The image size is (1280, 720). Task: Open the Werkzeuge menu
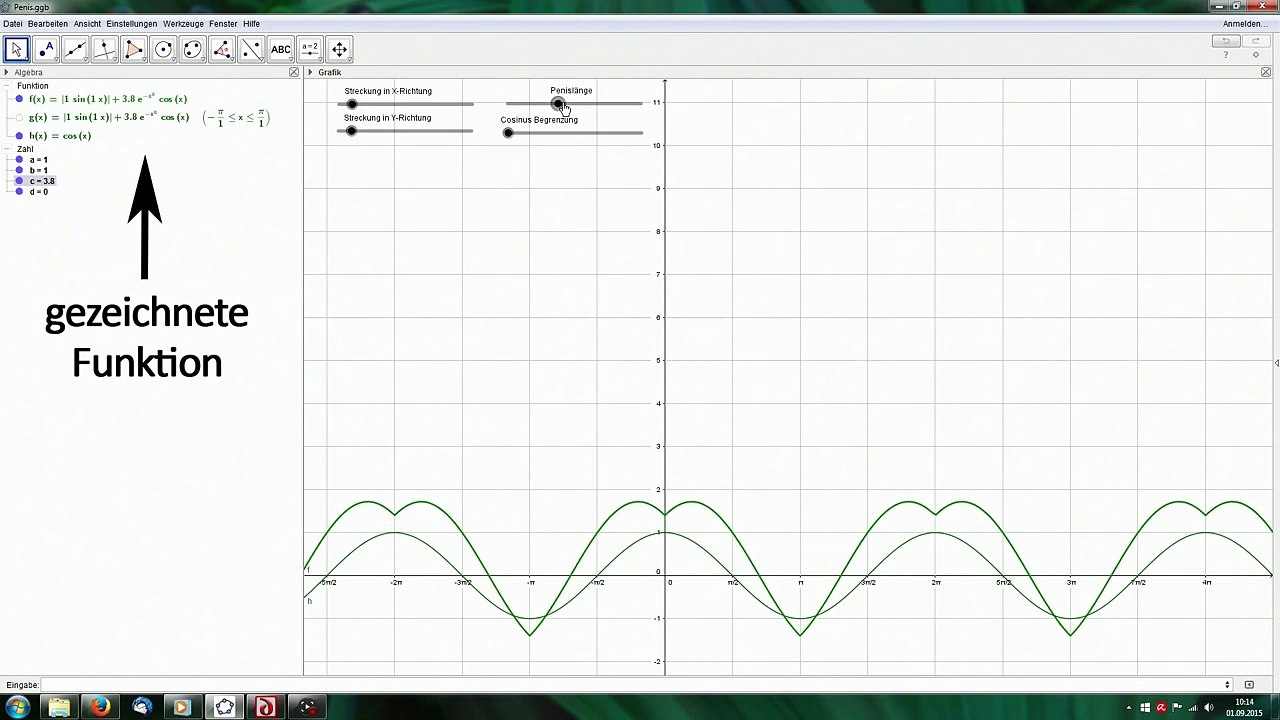[x=183, y=24]
